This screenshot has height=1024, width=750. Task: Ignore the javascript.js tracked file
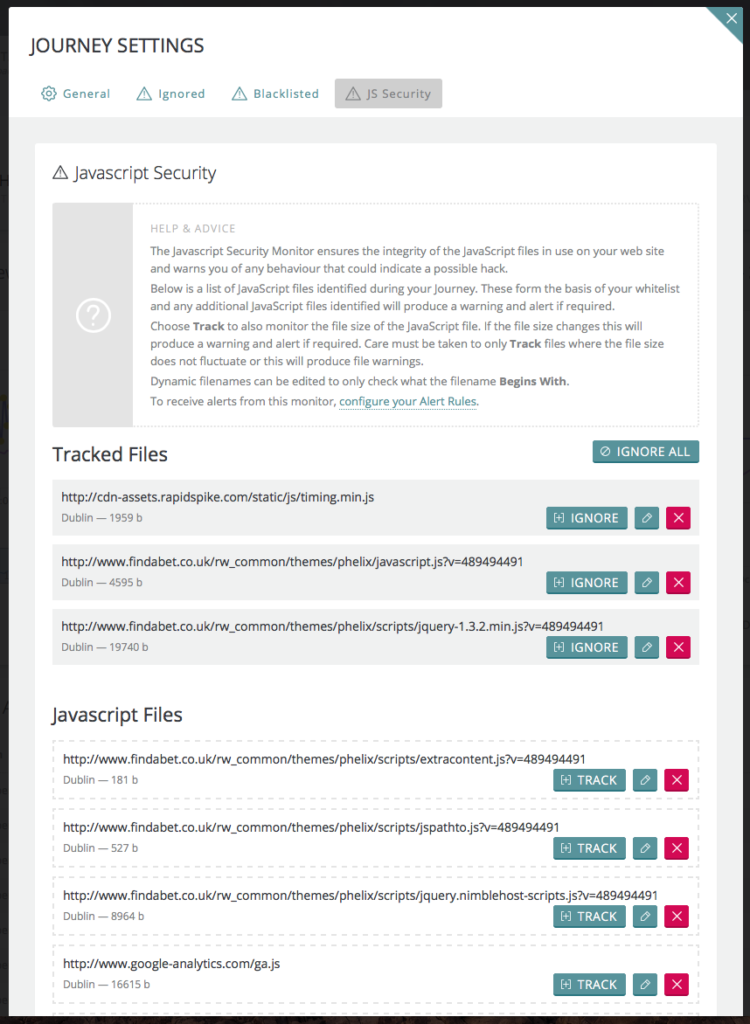coord(586,582)
